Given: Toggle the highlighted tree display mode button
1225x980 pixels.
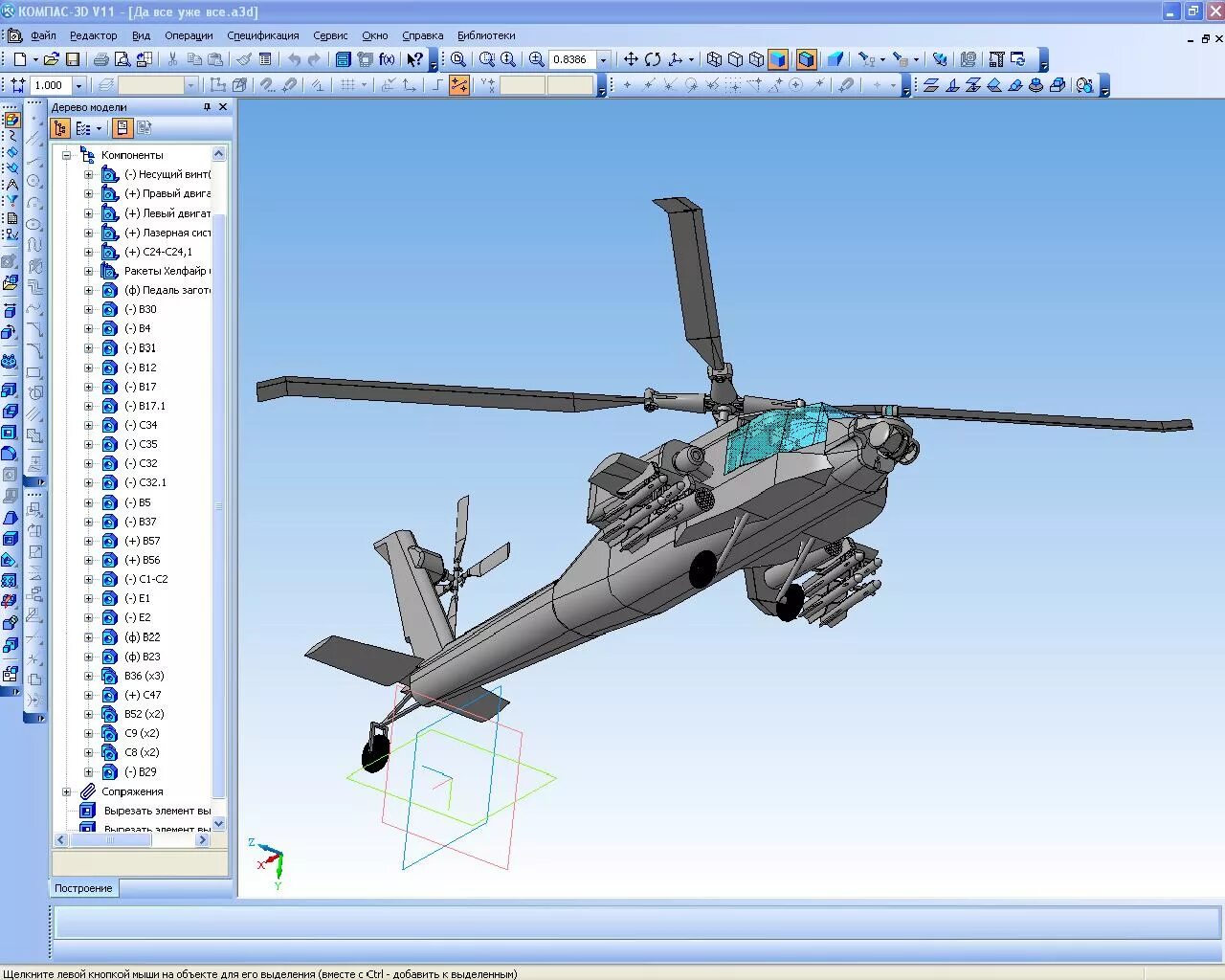Looking at the screenshot, I should coord(122,128).
